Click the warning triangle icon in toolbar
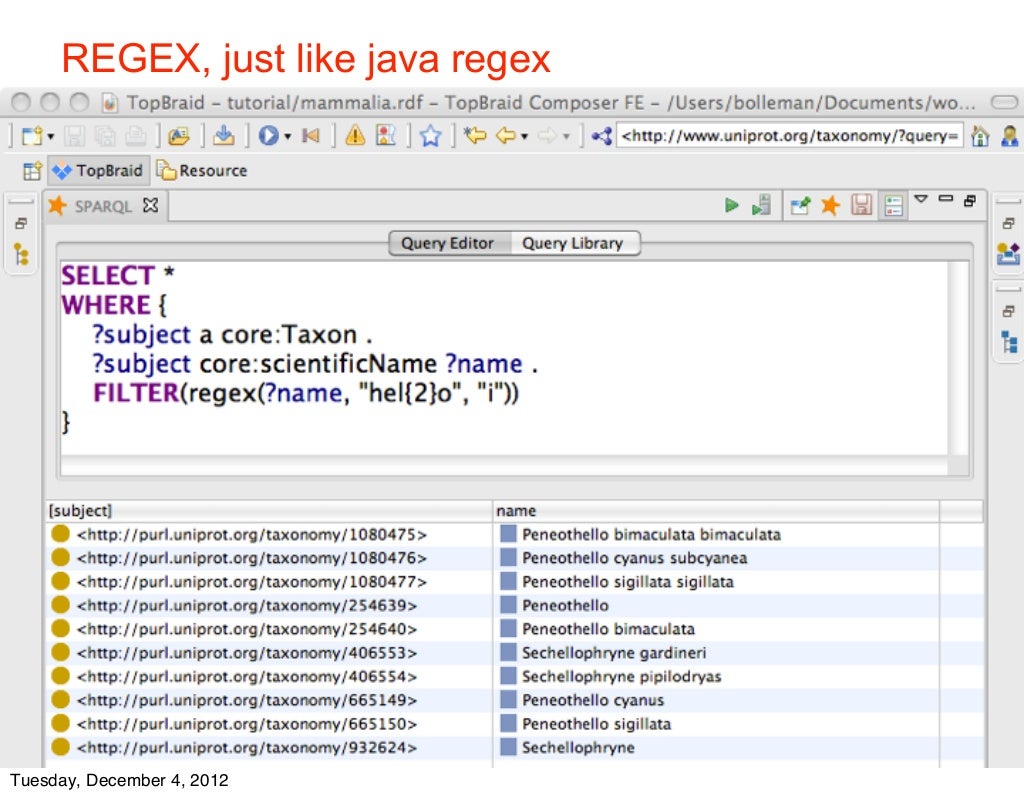The height and width of the screenshot is (797, 1024). (x=354, y=137)
